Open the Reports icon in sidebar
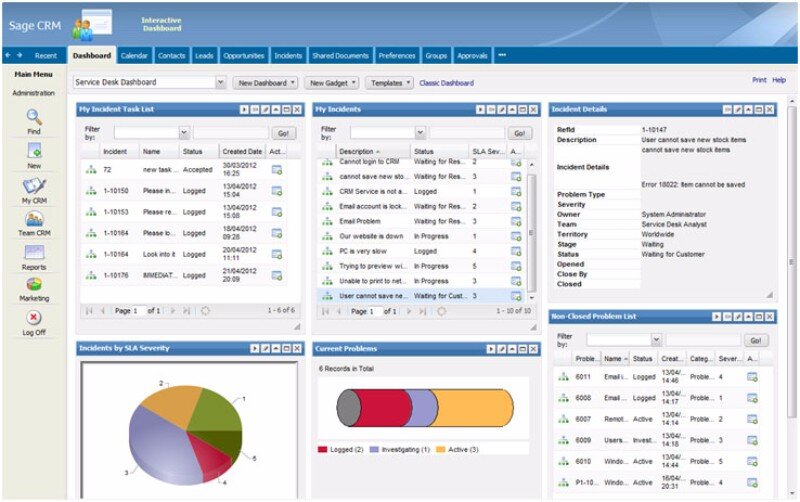The image size is (800, 502). [x=34, y=253]
